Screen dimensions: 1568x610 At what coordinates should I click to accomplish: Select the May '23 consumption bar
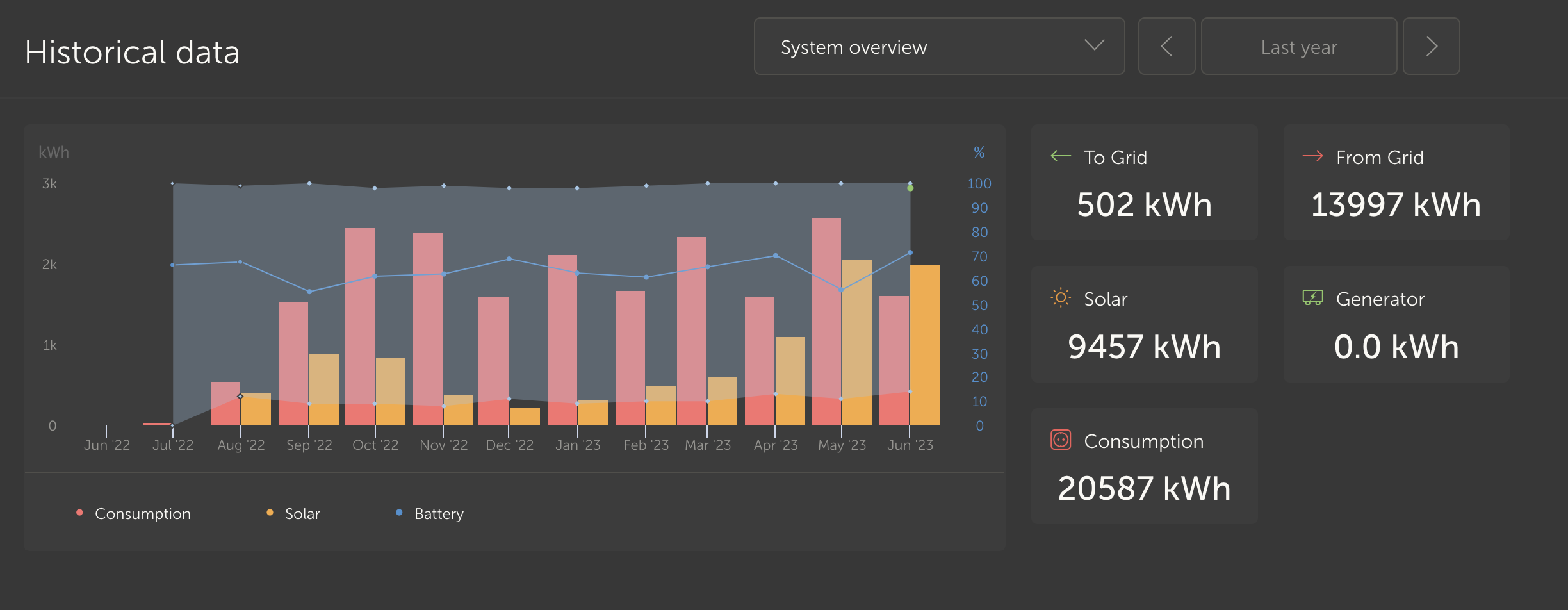tap(826, 322)
